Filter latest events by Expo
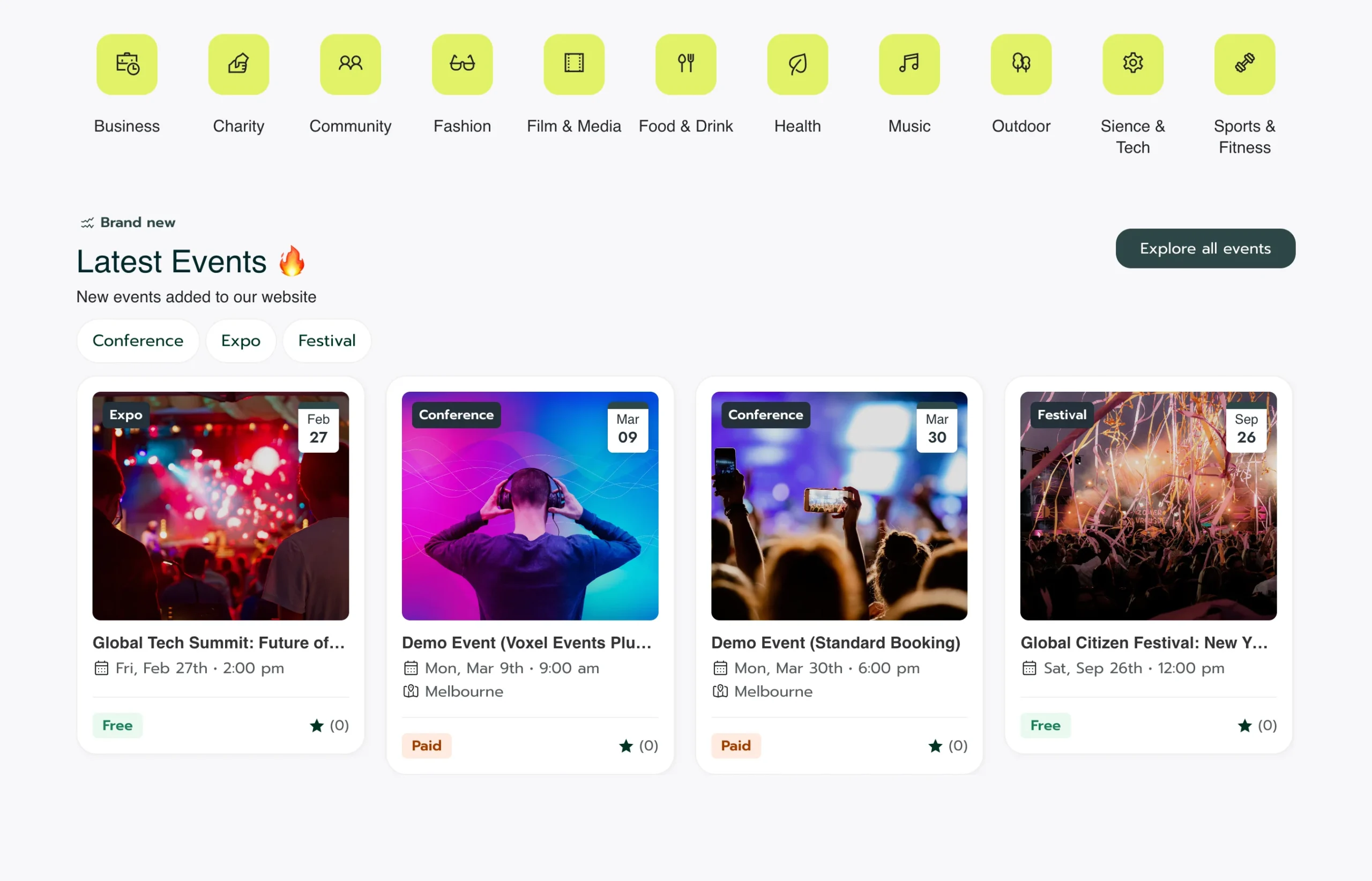 [x=241, y=341]
